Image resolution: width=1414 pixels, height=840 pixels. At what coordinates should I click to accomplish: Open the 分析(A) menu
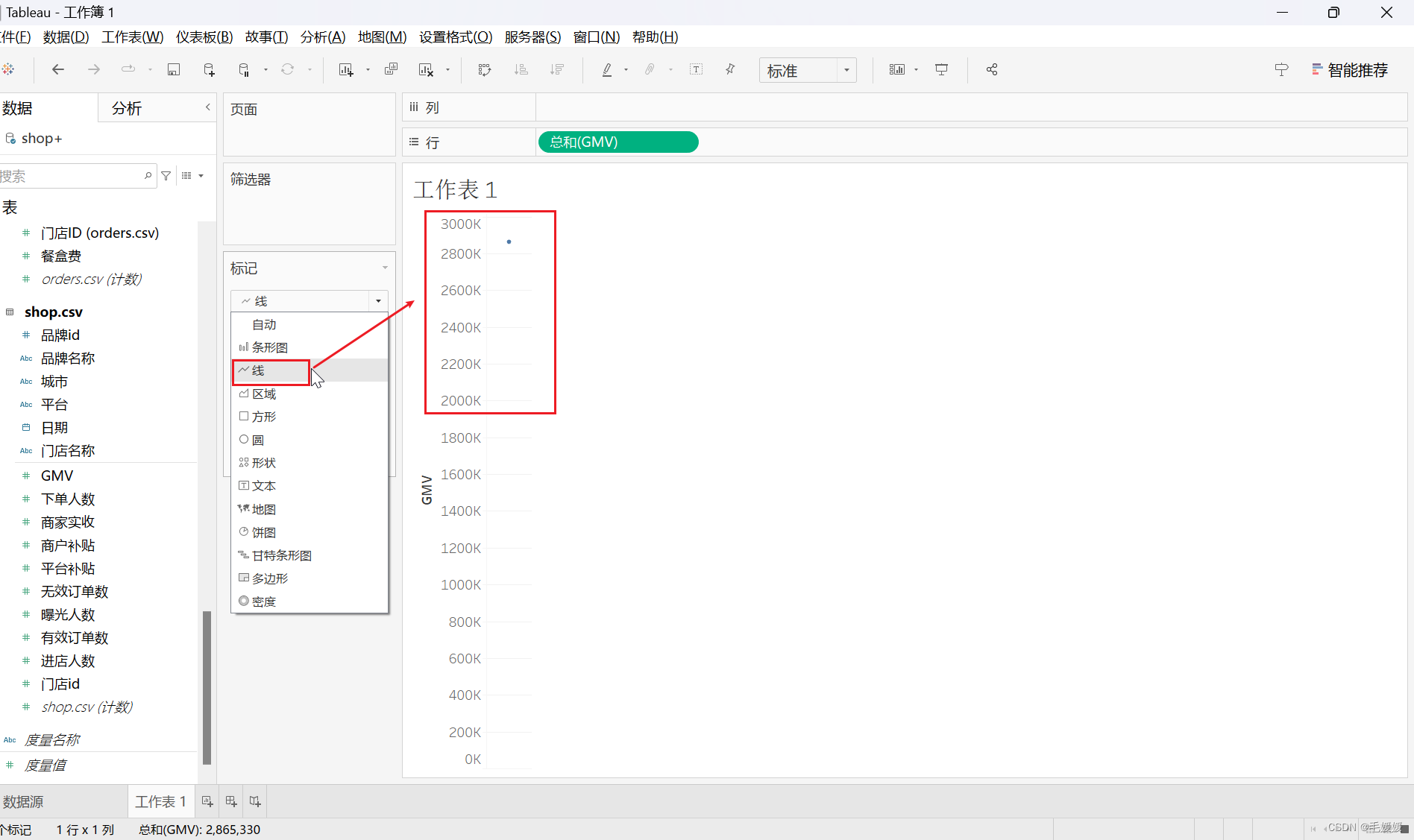click(323, 37)
